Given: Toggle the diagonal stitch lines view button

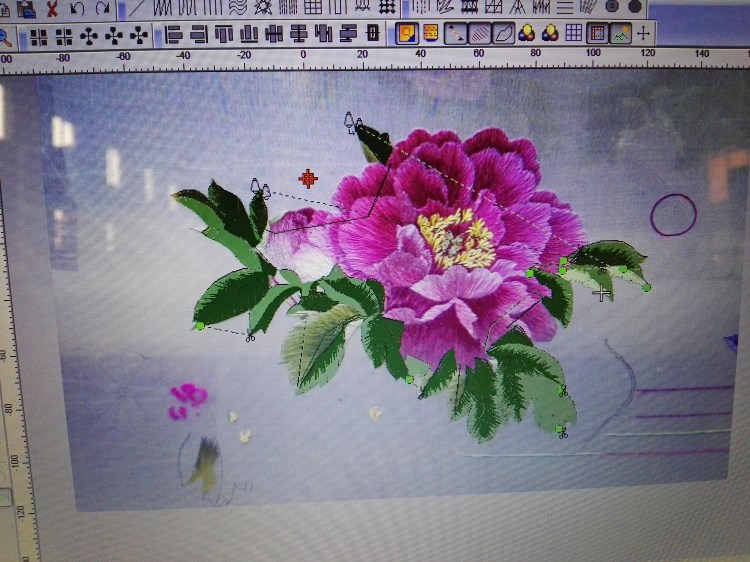Looking at the screenshot, I should 480,34.
